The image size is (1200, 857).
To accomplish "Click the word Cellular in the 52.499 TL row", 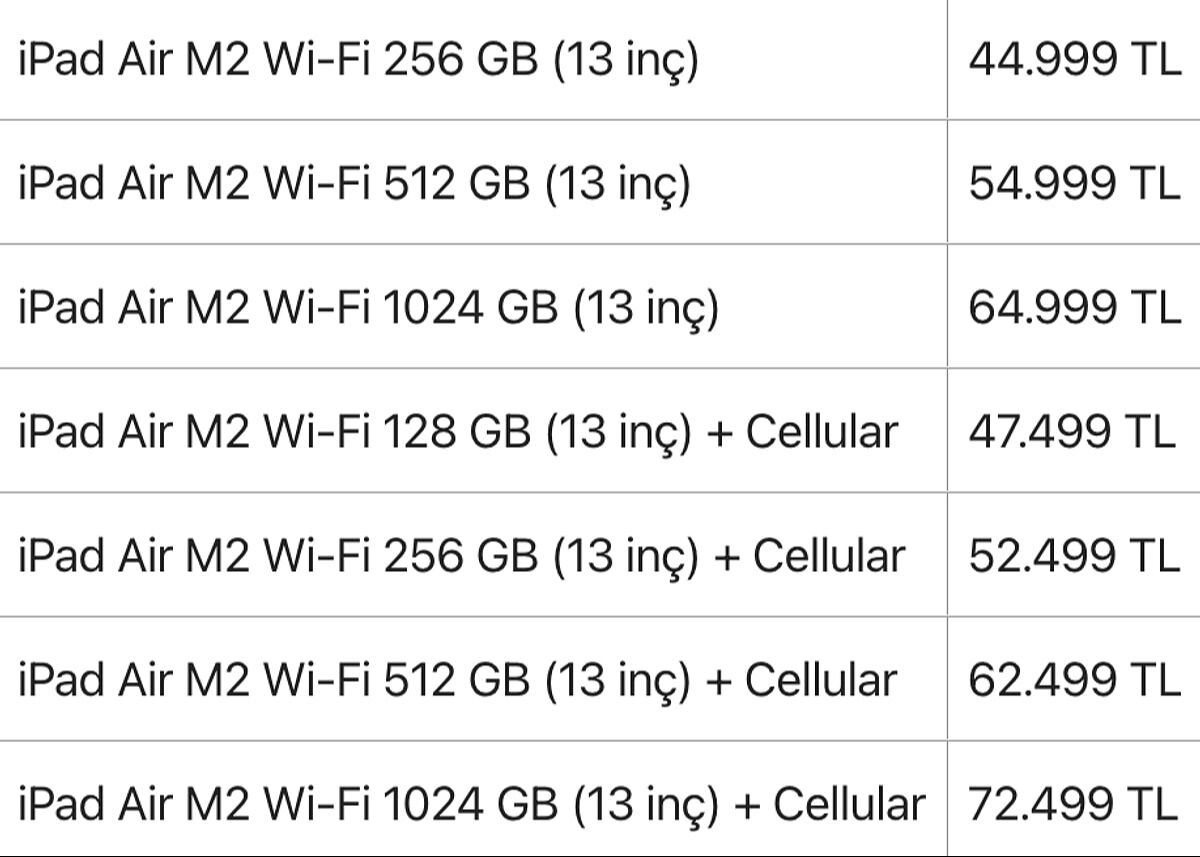I will pos(829,556).
